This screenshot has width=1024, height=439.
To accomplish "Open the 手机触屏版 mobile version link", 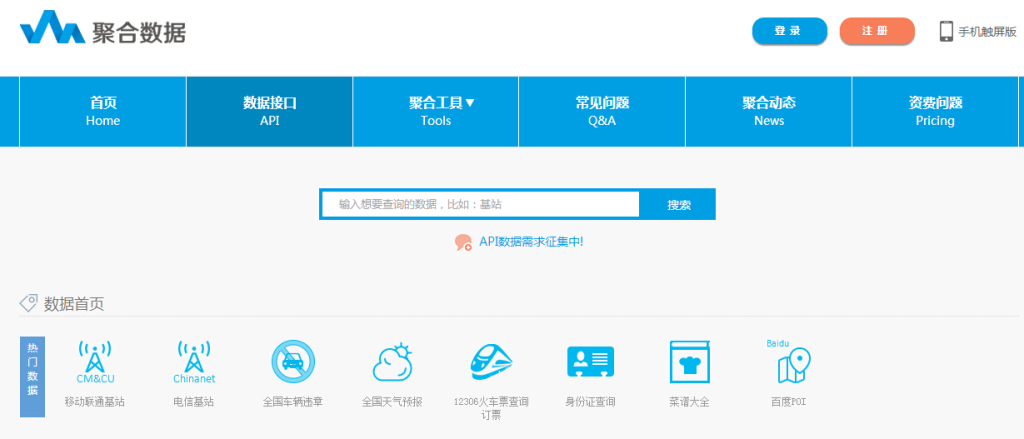I will coord(987,31).
